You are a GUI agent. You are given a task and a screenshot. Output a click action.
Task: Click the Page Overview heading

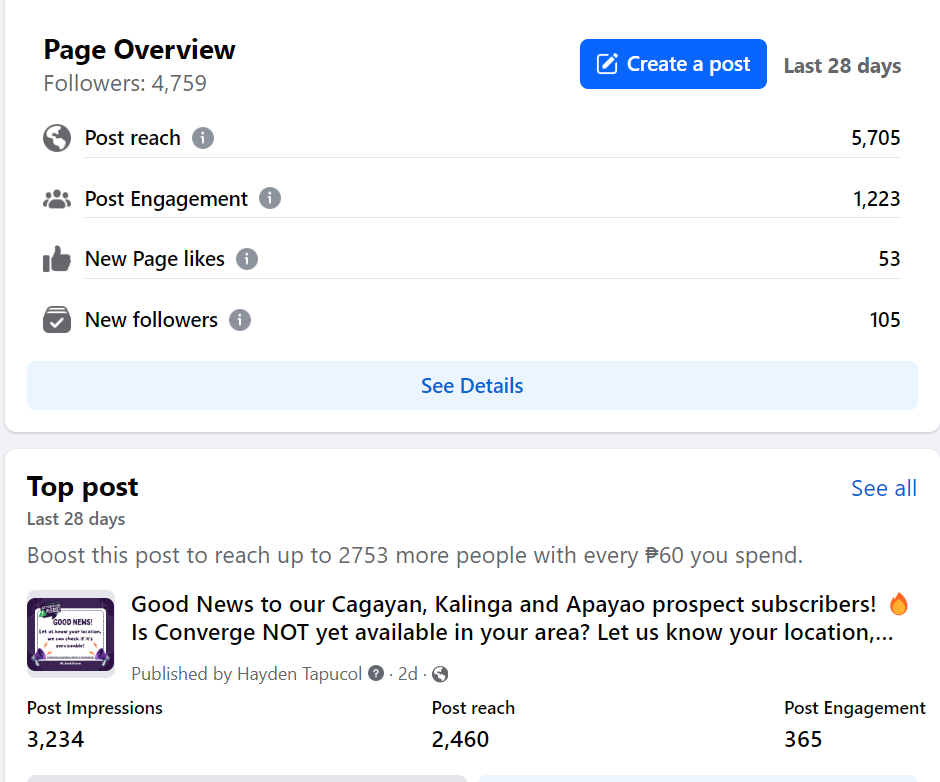pyautogui.click(x=139, y=50)
